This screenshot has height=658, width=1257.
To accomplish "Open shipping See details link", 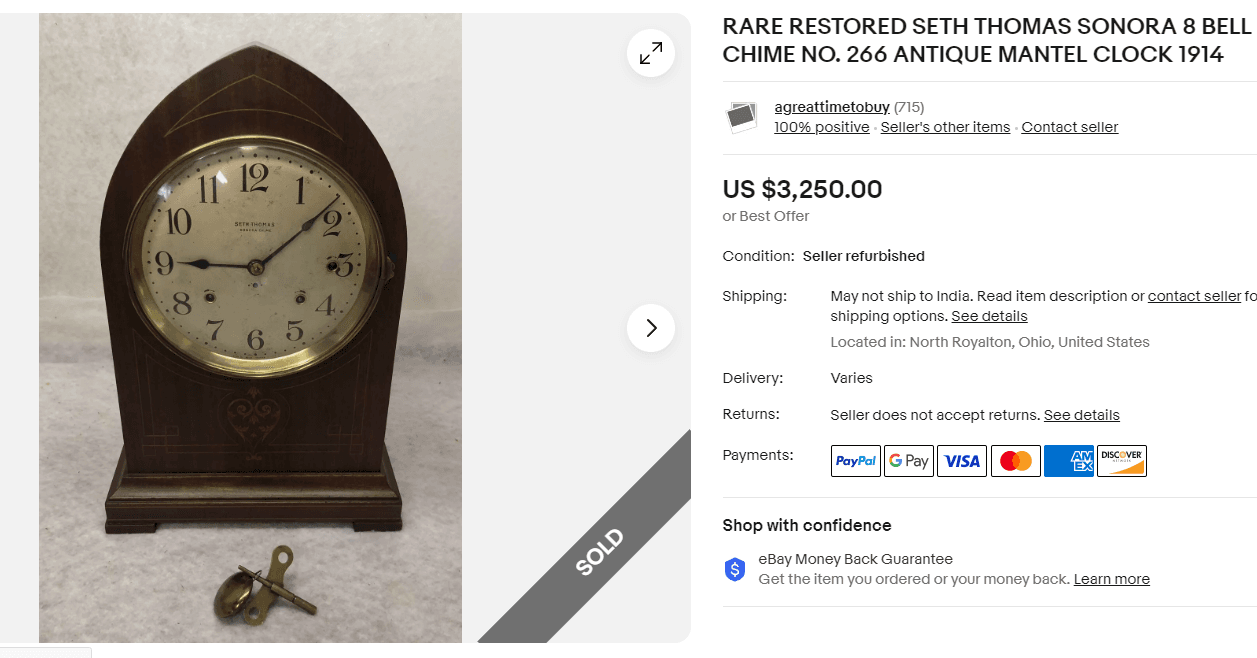I will click(989, 316).
